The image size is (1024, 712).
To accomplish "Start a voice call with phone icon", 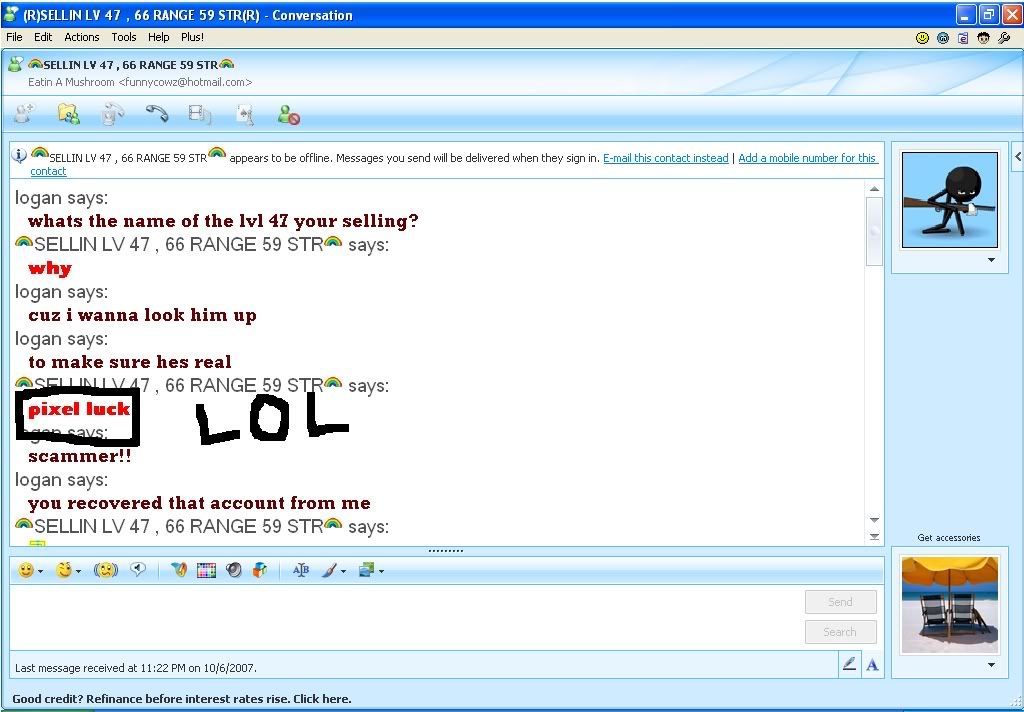I will coord(157,115).
